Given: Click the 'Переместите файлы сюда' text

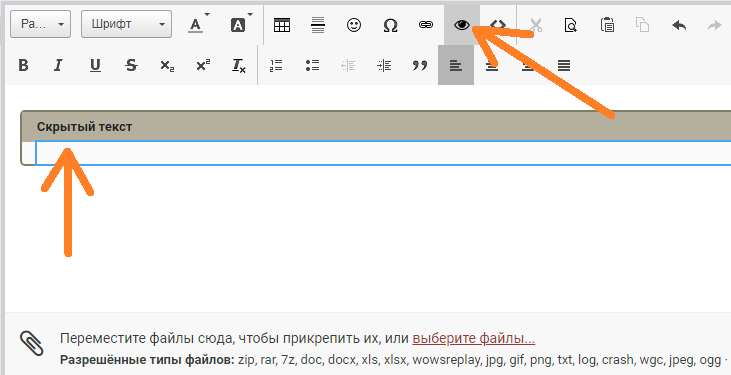Looking at the screenshot, I should point(147,338).
